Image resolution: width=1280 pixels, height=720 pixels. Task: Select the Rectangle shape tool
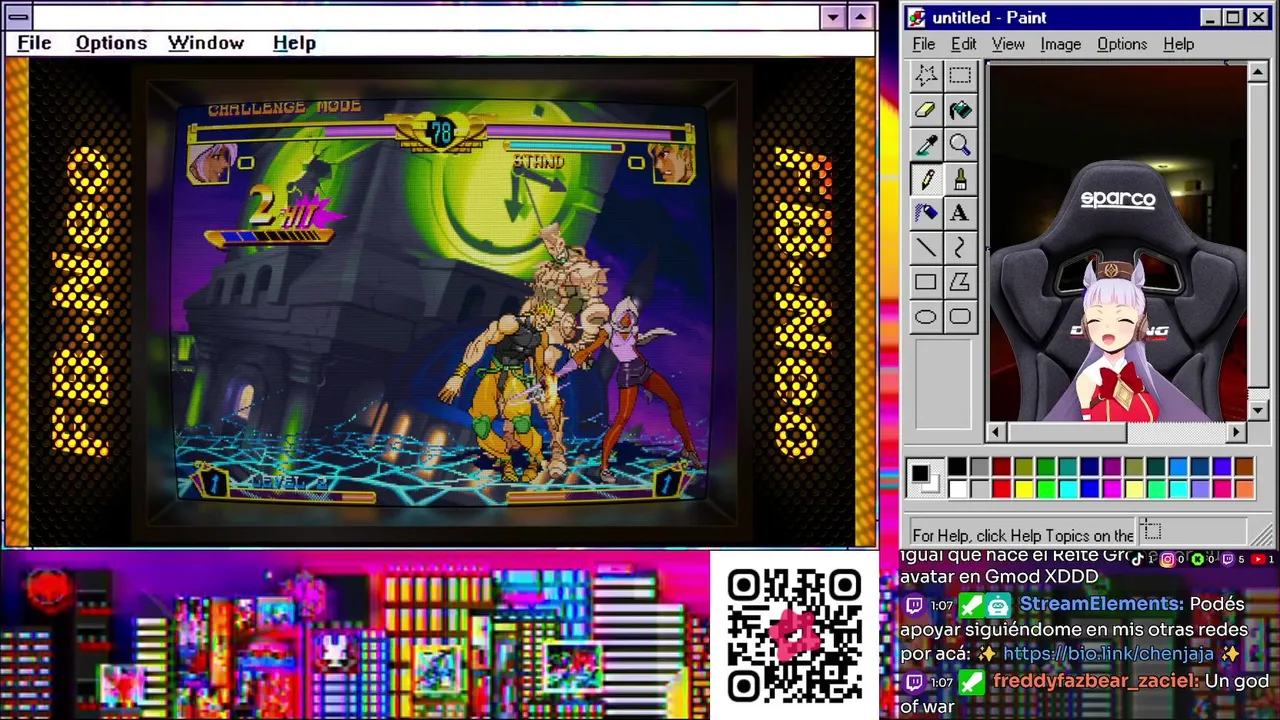coord(926,282)
